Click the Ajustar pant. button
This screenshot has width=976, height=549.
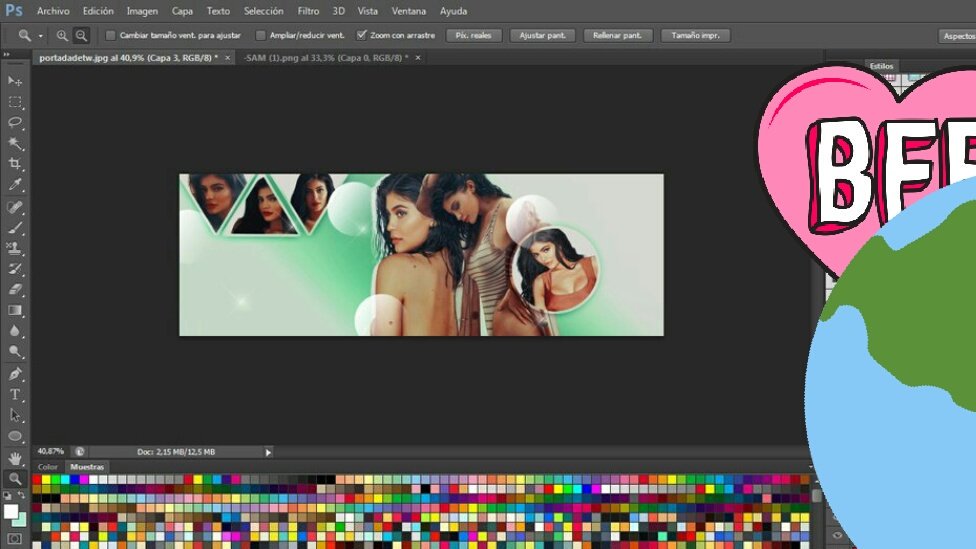(543, 35)
